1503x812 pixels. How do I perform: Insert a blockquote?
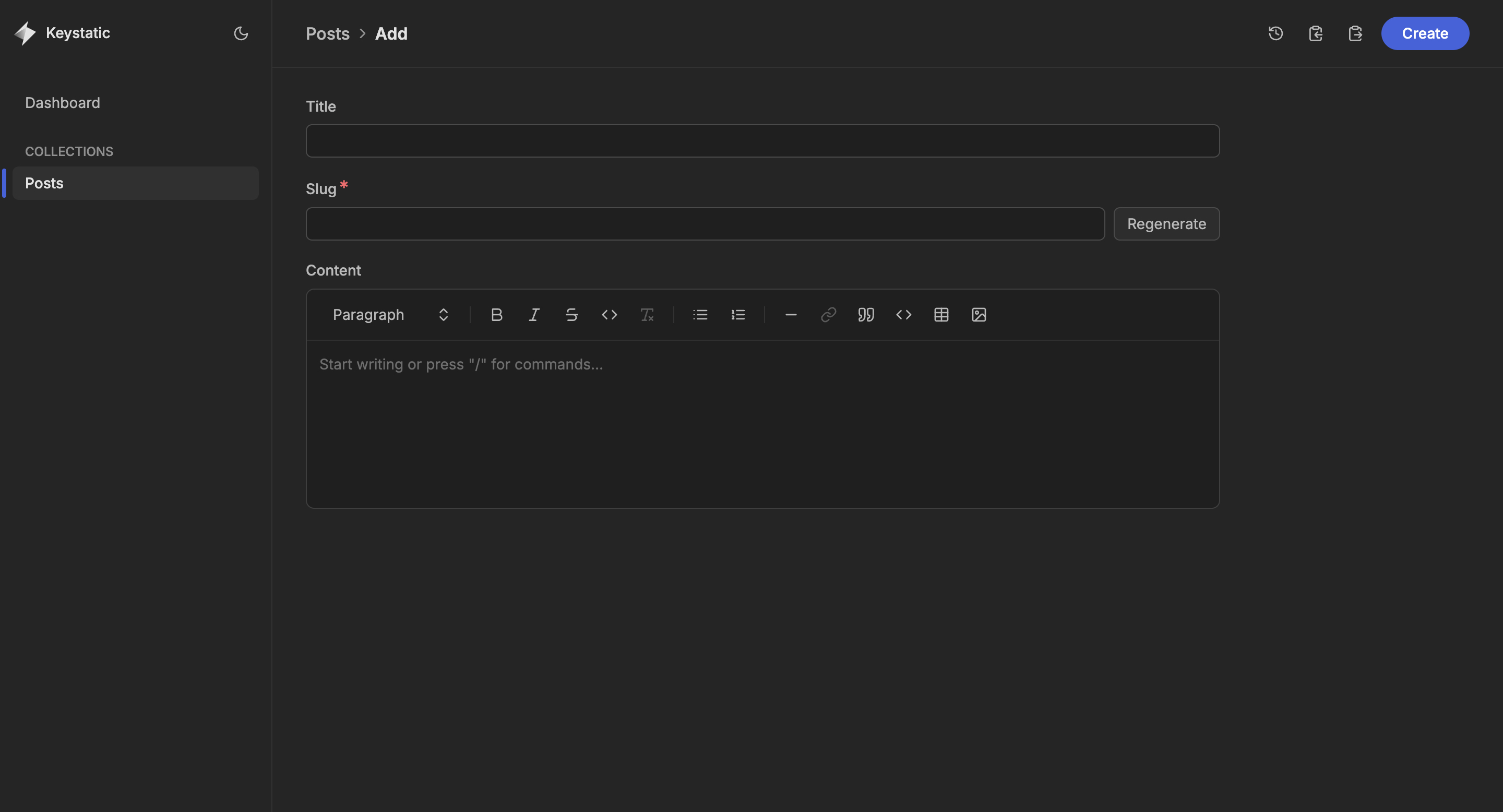point(866,315)
